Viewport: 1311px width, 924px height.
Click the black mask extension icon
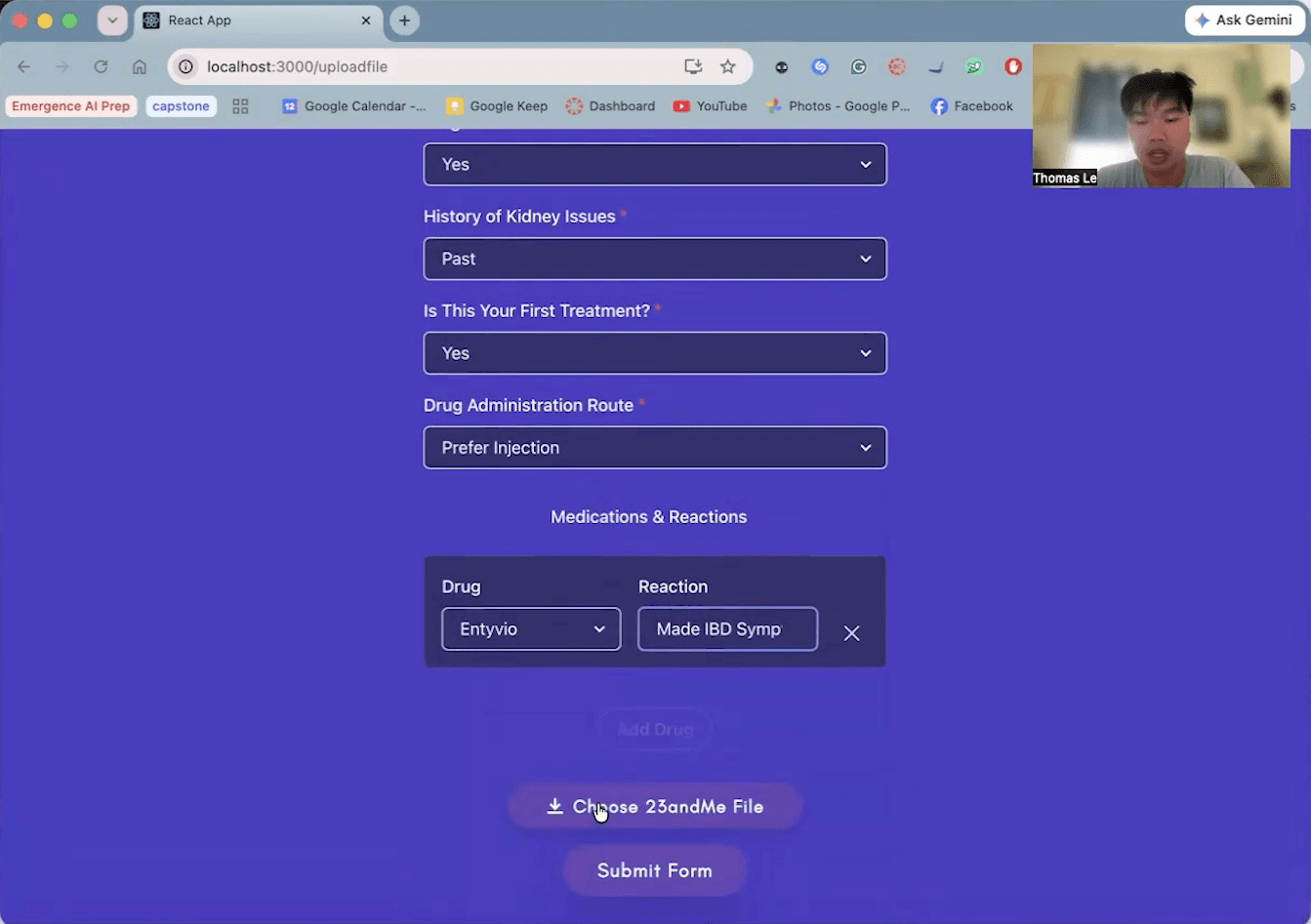point(782,66)
